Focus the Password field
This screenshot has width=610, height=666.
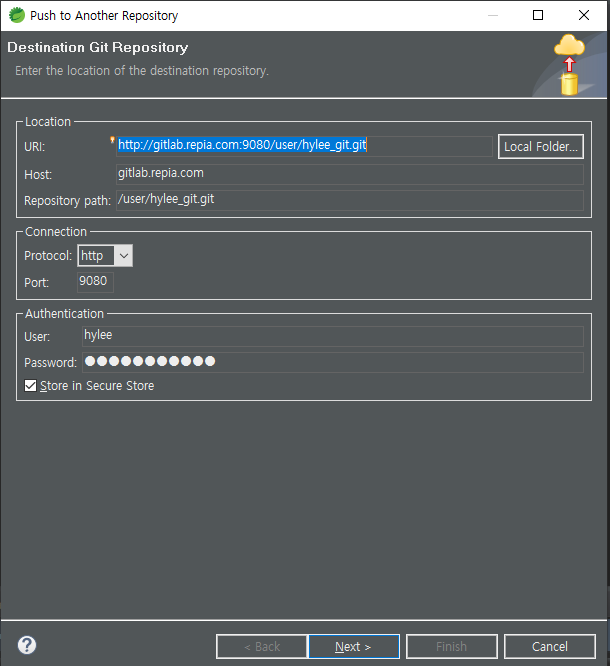tap(332, 362)
